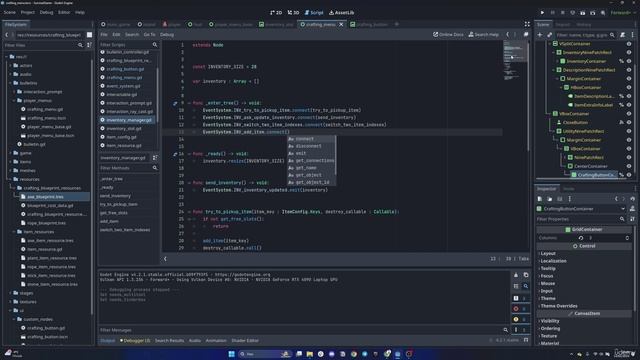Copy the Output panel text

coord(526,275)
